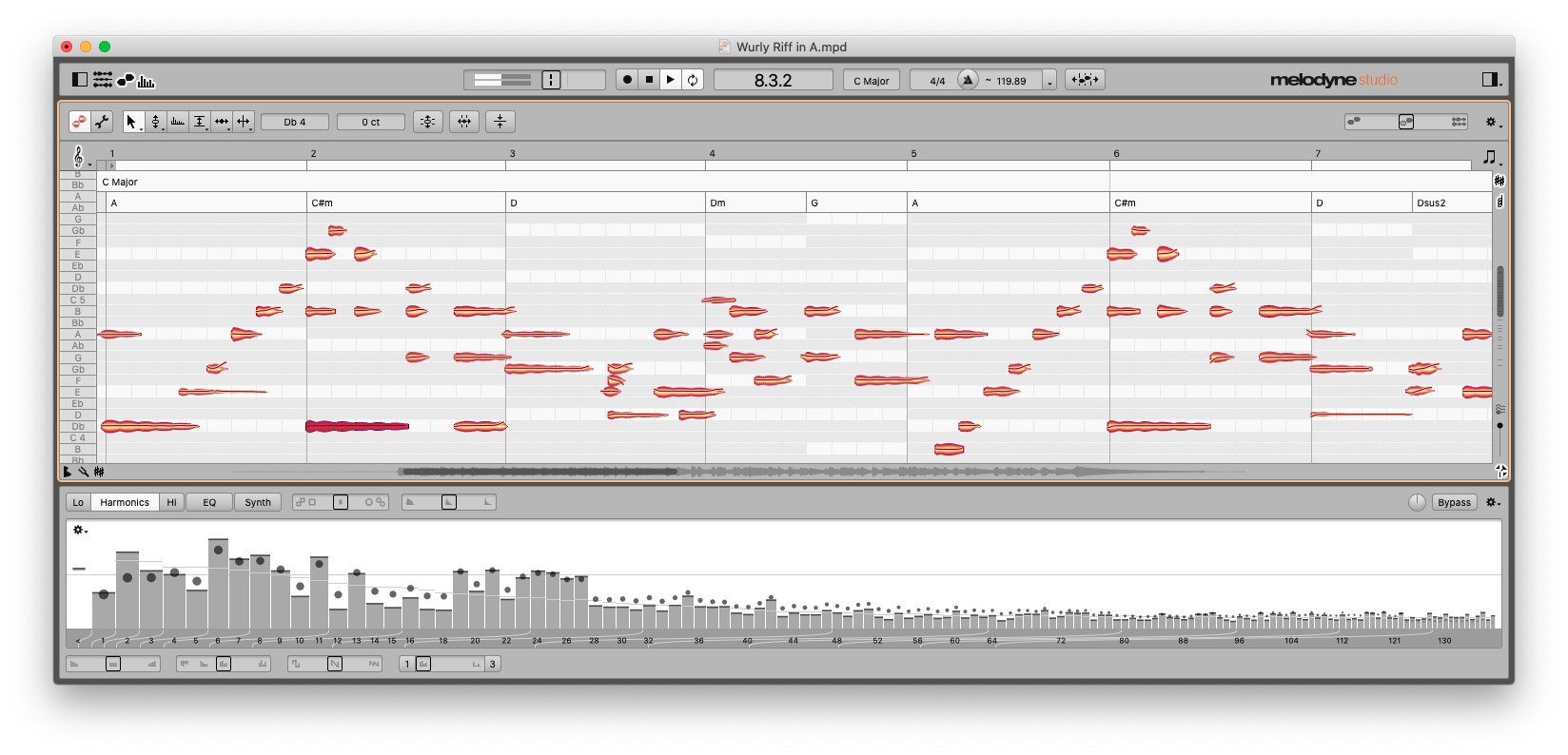
Task: Switch to the EQ tab
Action: 209,502
